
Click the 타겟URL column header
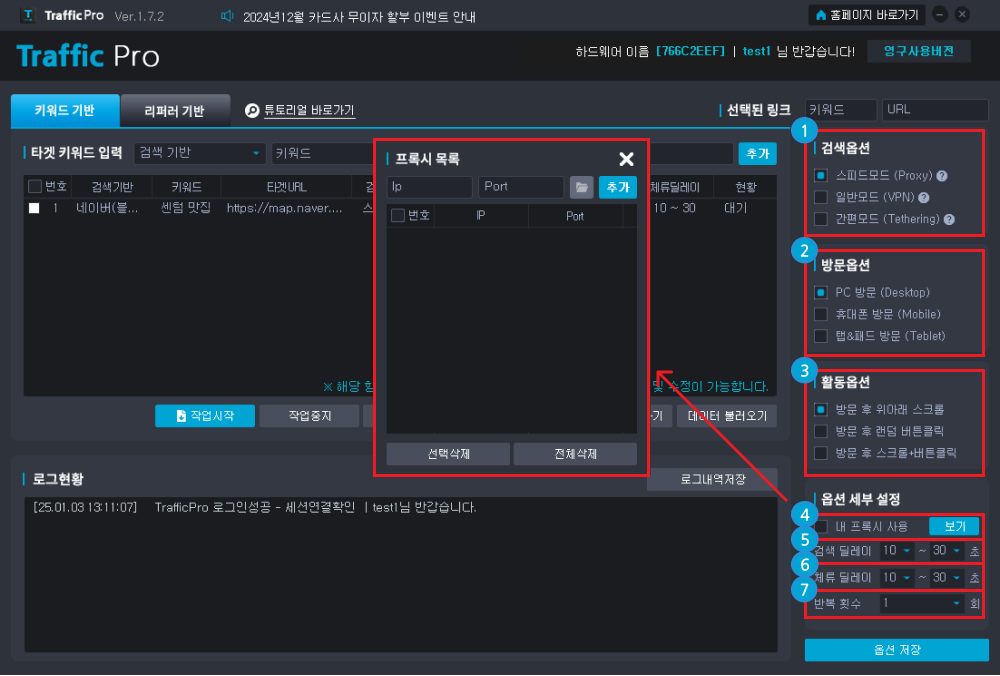[286, 187]
